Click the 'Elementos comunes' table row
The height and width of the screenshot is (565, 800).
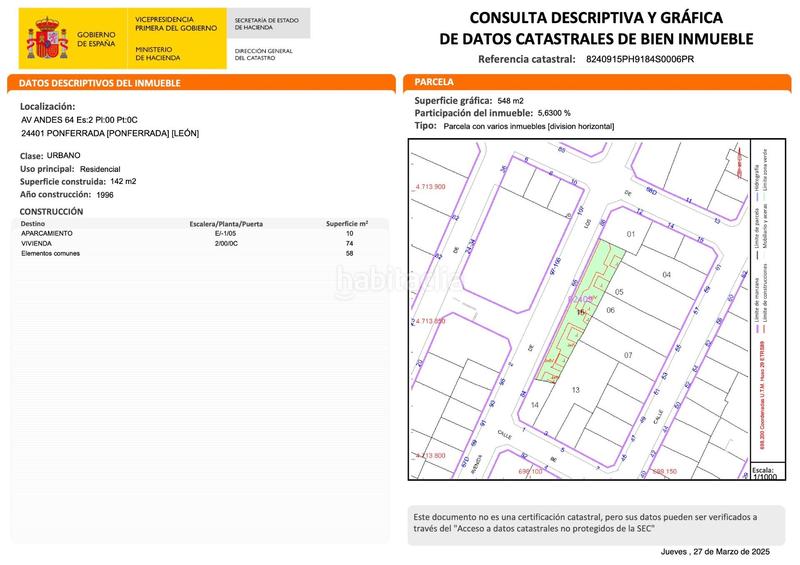click(199, 253)
